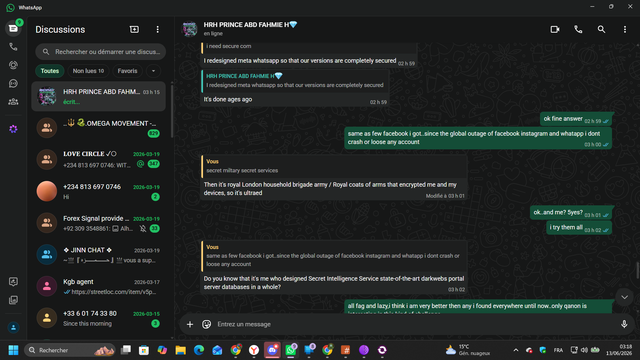The image size is (640, 360).
Task: Search within the conversation
Action: pos(601,29)
